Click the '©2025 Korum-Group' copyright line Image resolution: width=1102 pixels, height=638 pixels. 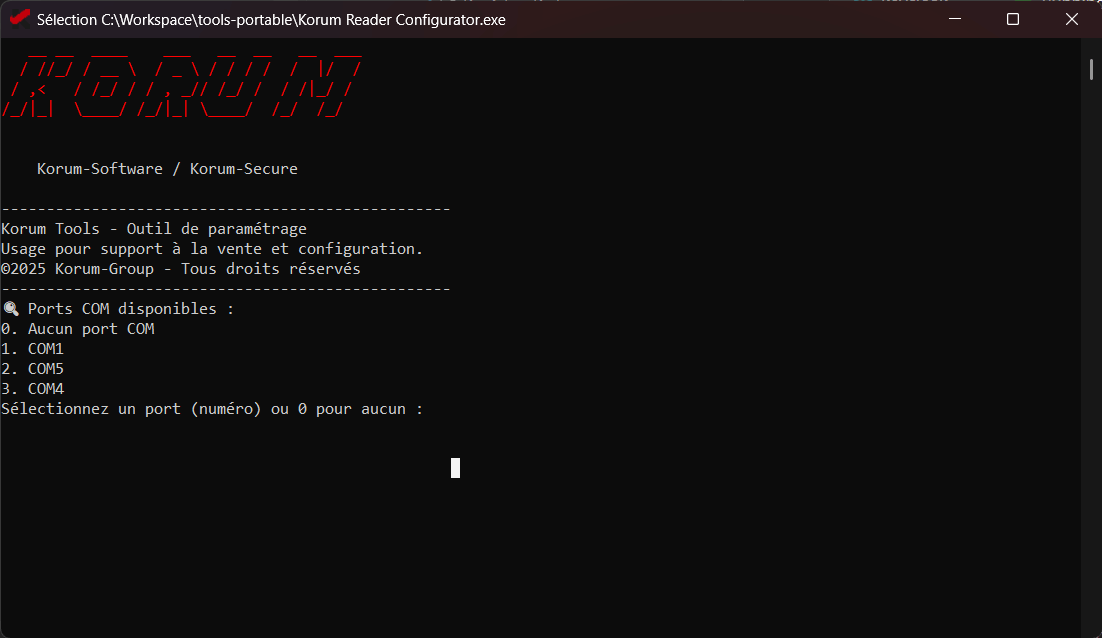pyautogui.click(x=181, y=268)
